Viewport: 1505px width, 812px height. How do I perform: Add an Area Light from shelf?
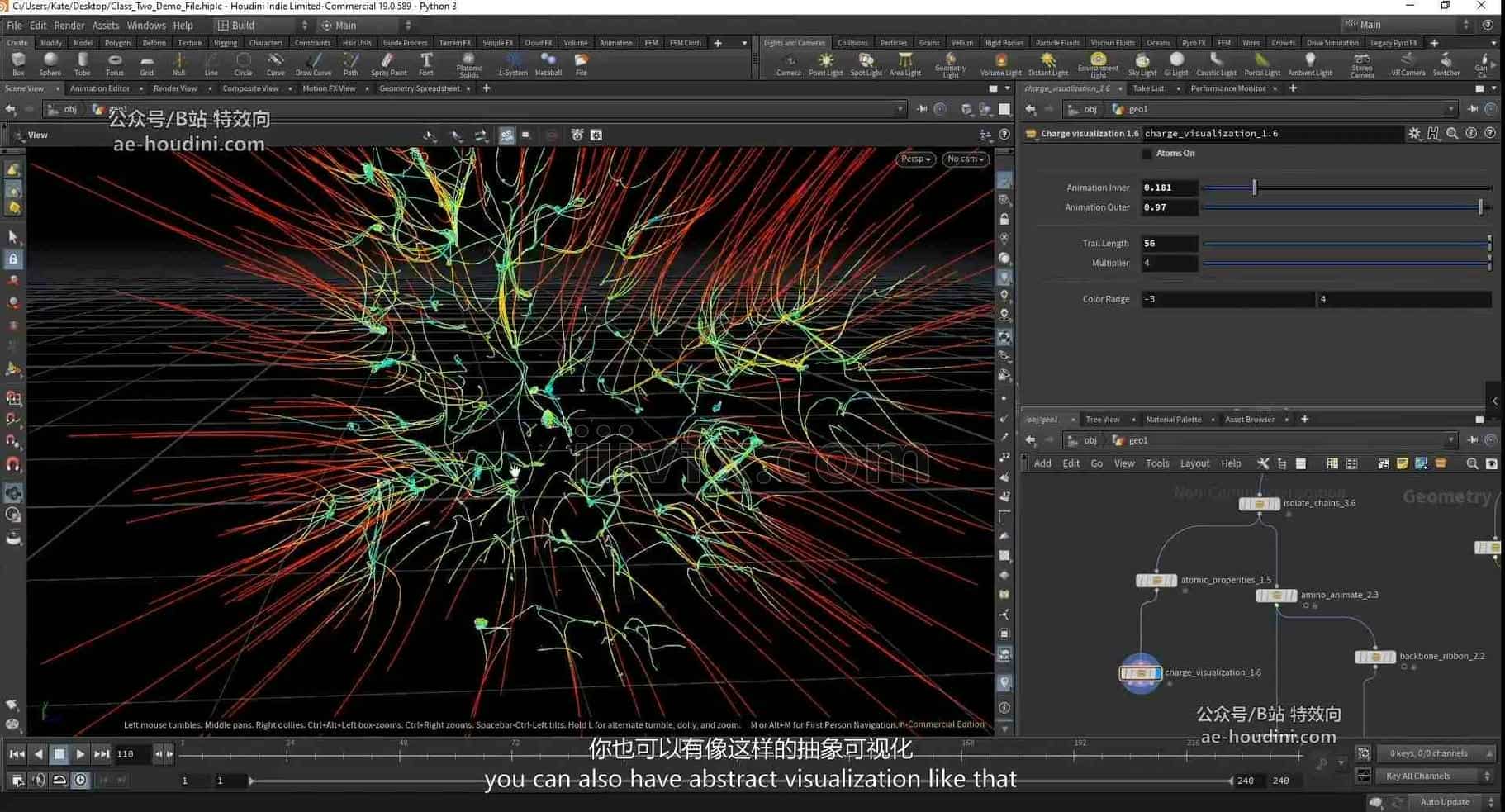(905, 64)
